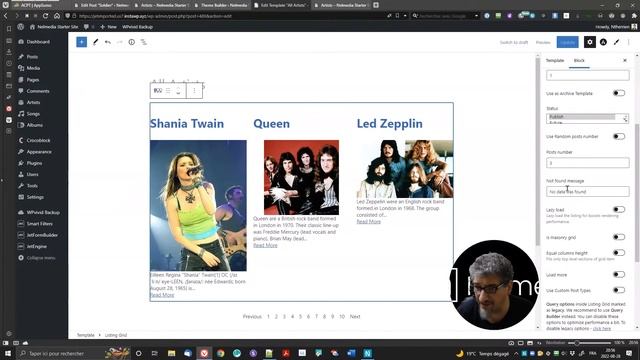Open WPvivid Backup in admin sidebar
The image size is (640, 360).
tap(43, 212)
